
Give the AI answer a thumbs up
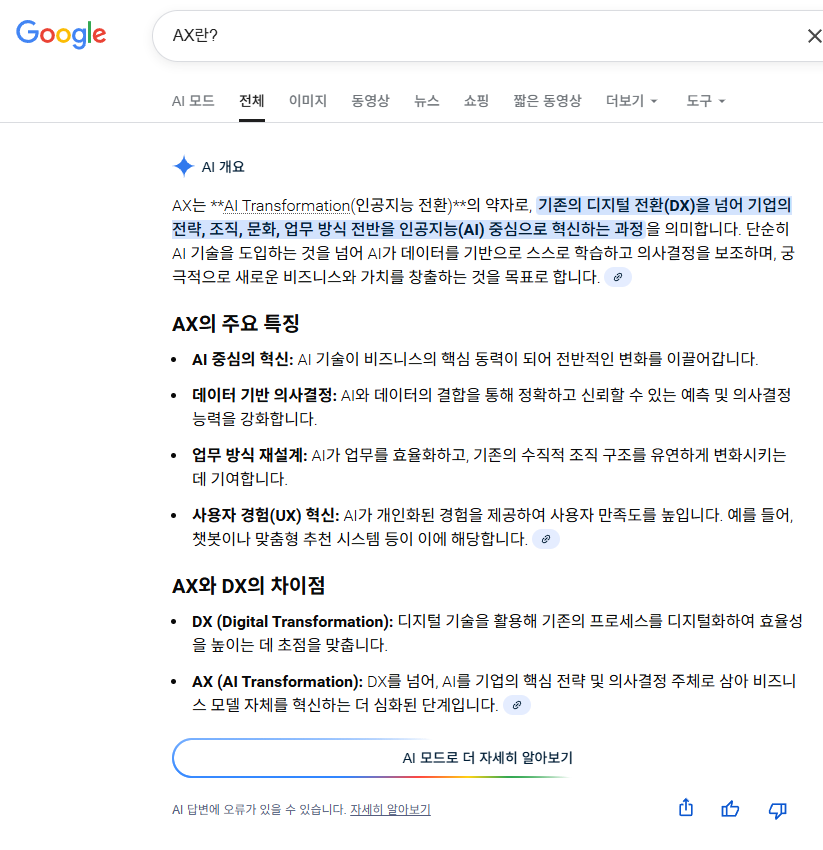click(730, 809)
